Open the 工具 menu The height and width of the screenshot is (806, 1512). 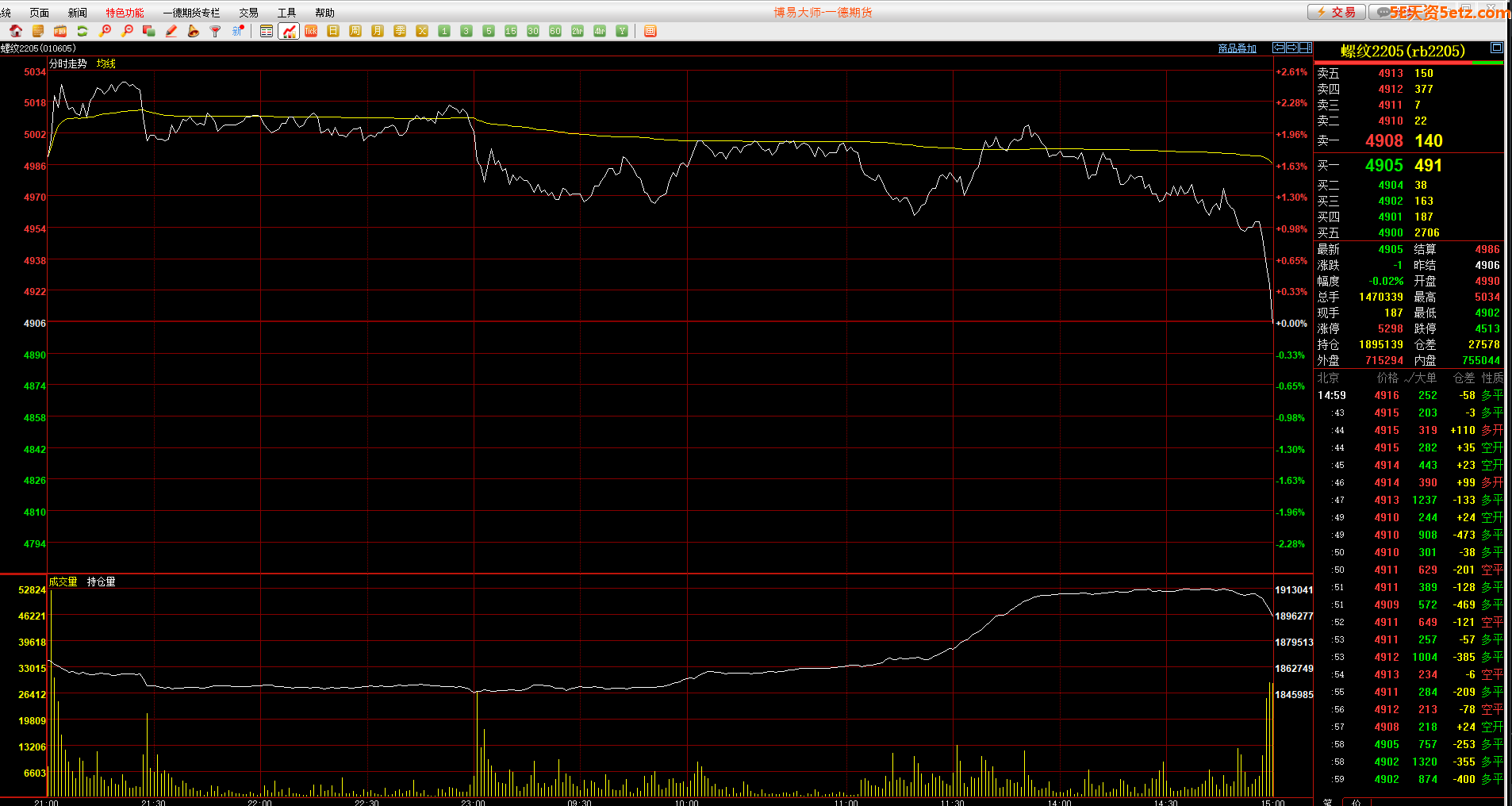(x=286, y=13)
